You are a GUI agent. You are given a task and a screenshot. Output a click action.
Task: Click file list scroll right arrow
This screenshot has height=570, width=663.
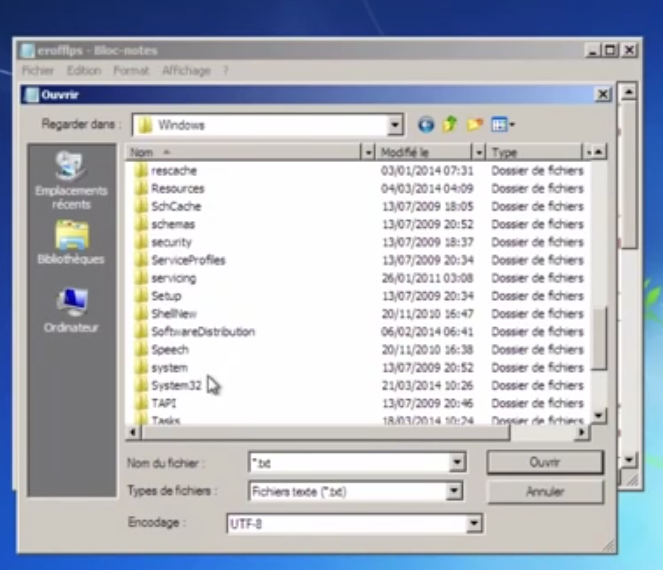(x=581, y=432)
